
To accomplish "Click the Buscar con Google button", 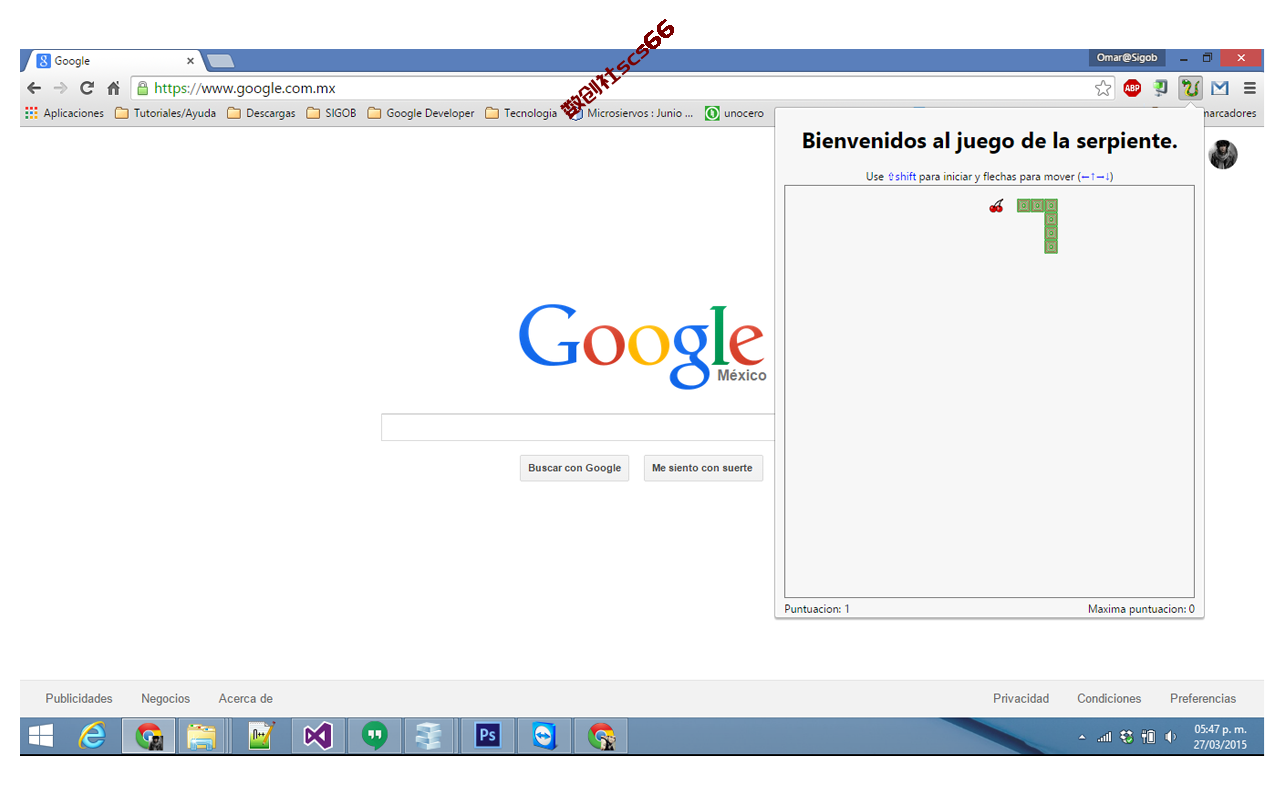I will pyautogui.click(x=574, y=468).
